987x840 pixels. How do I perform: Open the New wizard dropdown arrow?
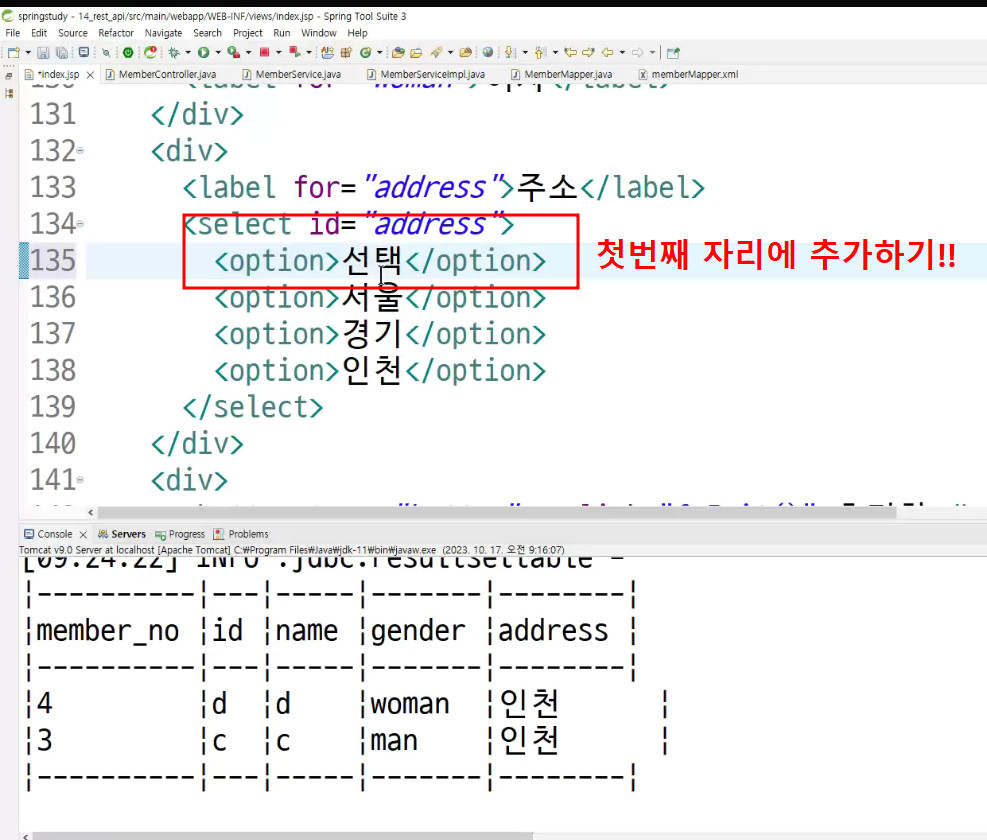28,53
